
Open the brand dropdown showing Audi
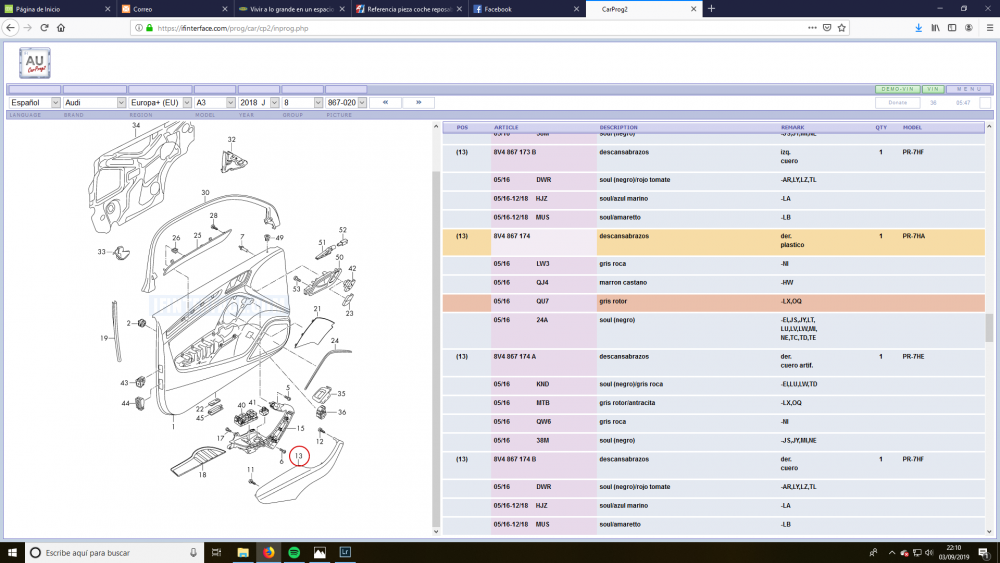(94, 103)
